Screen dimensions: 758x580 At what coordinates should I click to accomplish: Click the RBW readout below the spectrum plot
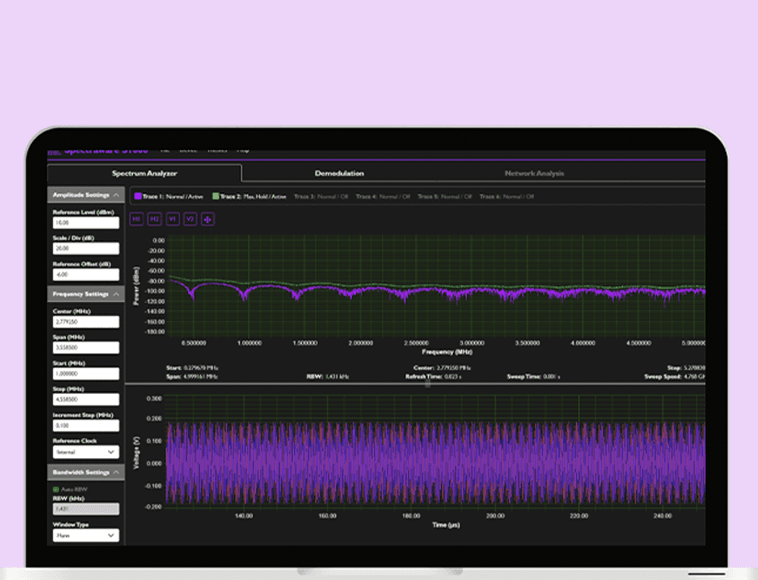328,377
